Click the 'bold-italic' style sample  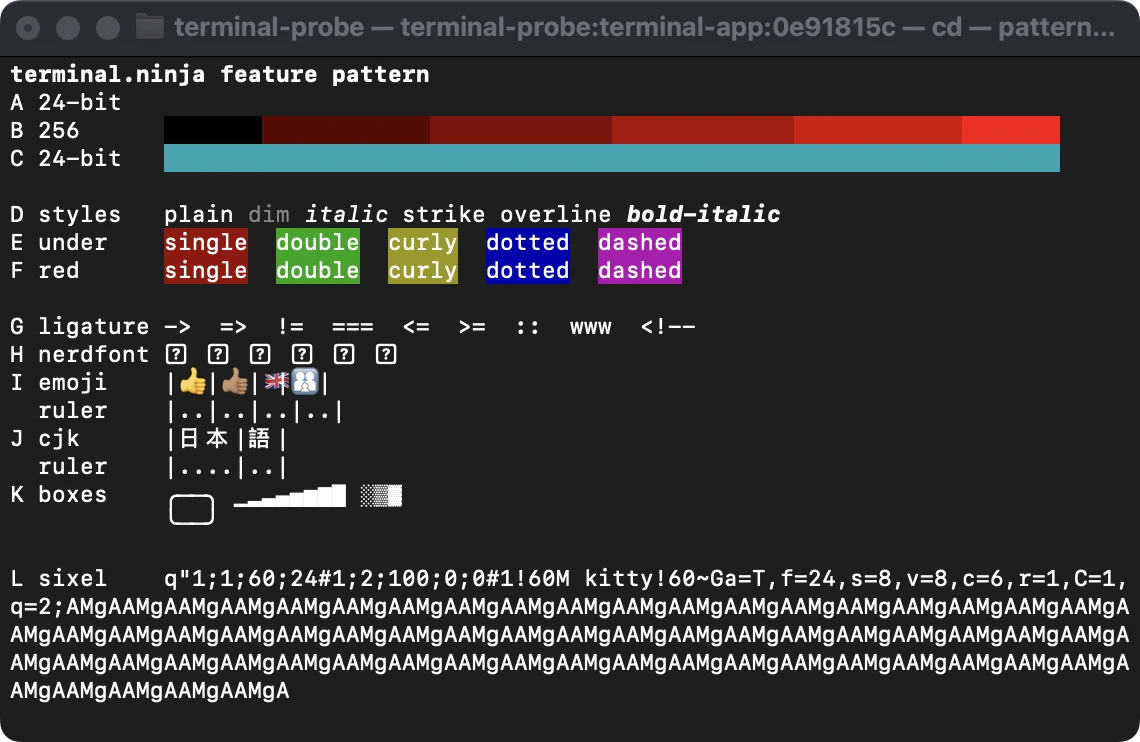pyautogui.click(x=703, y=214)
